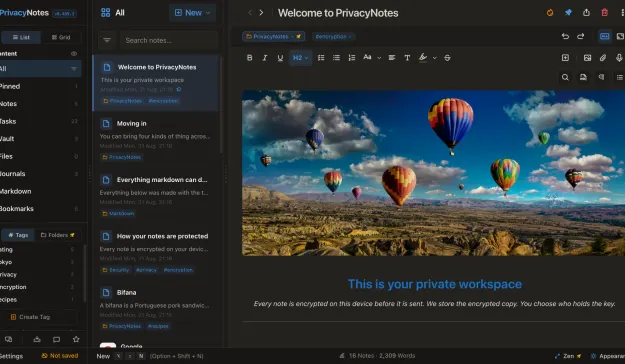Go back with the left arrow
Screen dimensions: 625x364
point(250,13)
